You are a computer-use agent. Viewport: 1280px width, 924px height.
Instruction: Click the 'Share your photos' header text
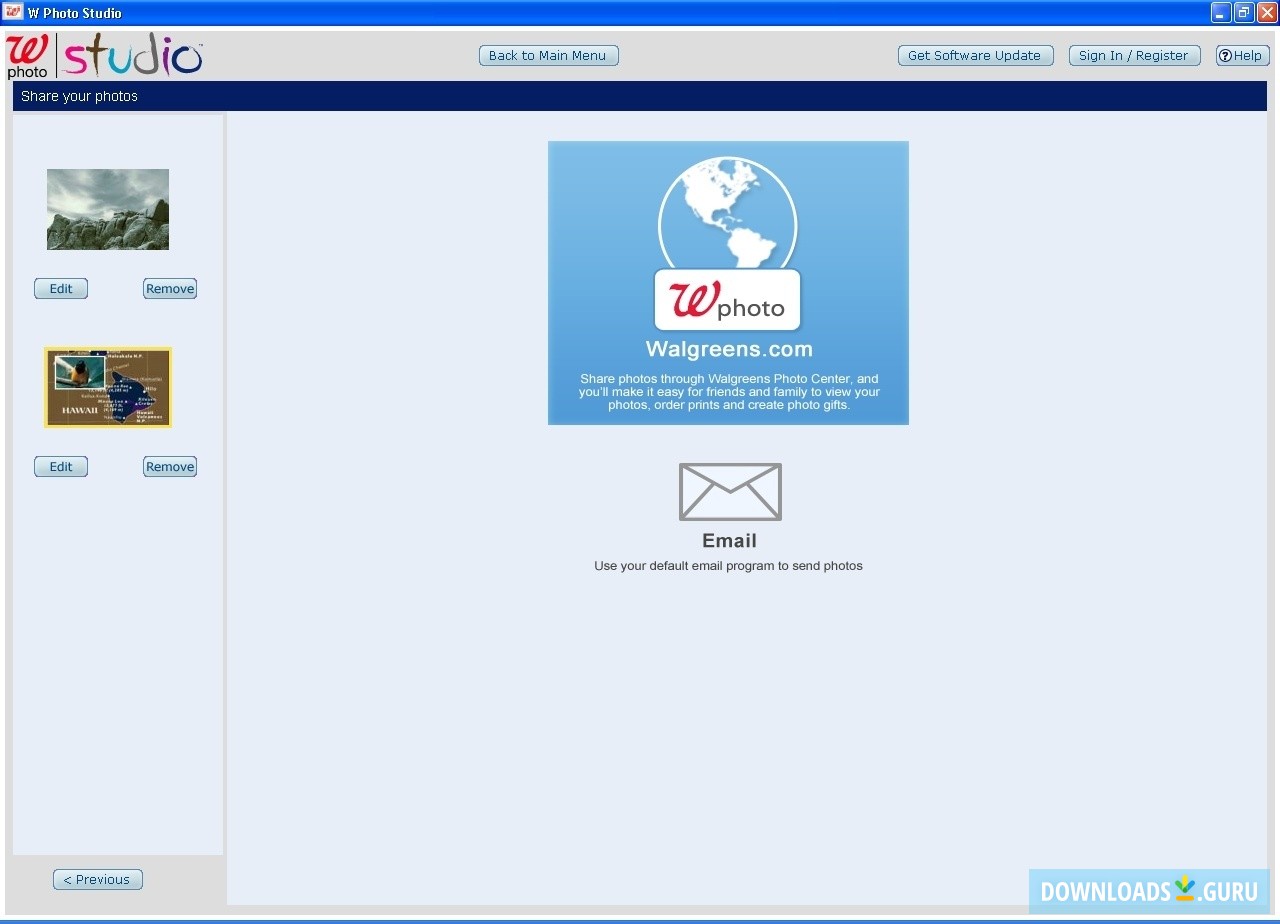coord(79,96)
